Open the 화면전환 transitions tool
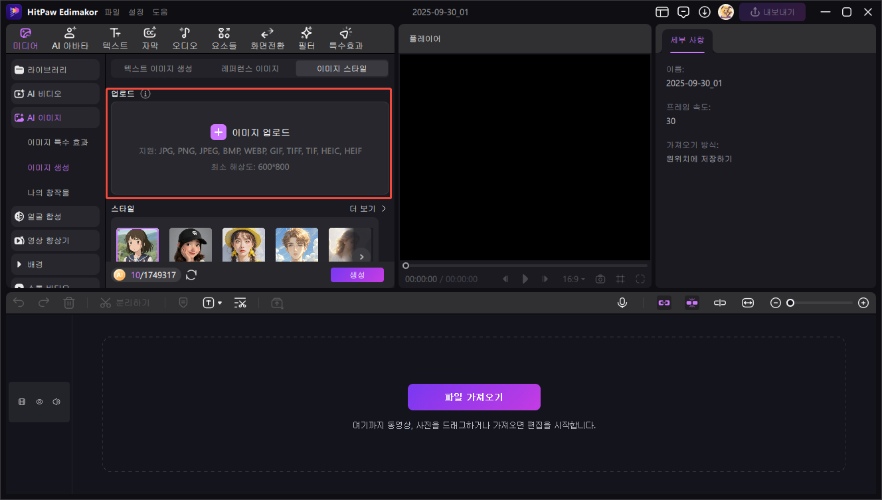882x500 pixels. tap(267, 38)
